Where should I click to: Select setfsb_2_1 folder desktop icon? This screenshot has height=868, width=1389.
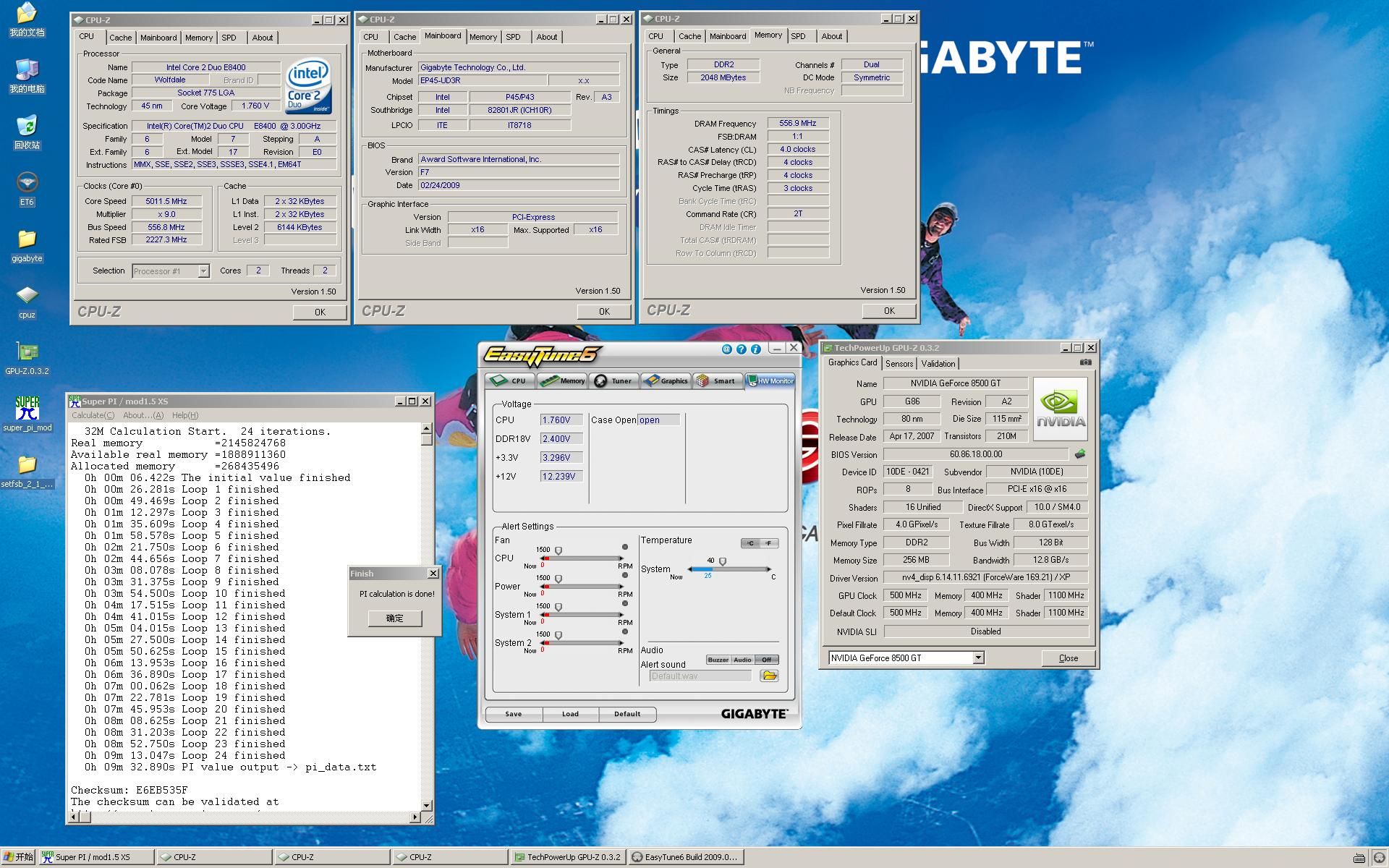click(27, 472)
